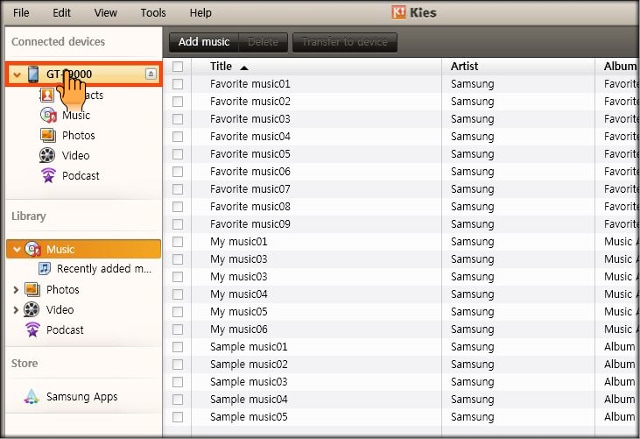The height and width of the screenshot is (439, 640).
Task: Click Samsung artist for Sample music05
Action: [473, 417]
